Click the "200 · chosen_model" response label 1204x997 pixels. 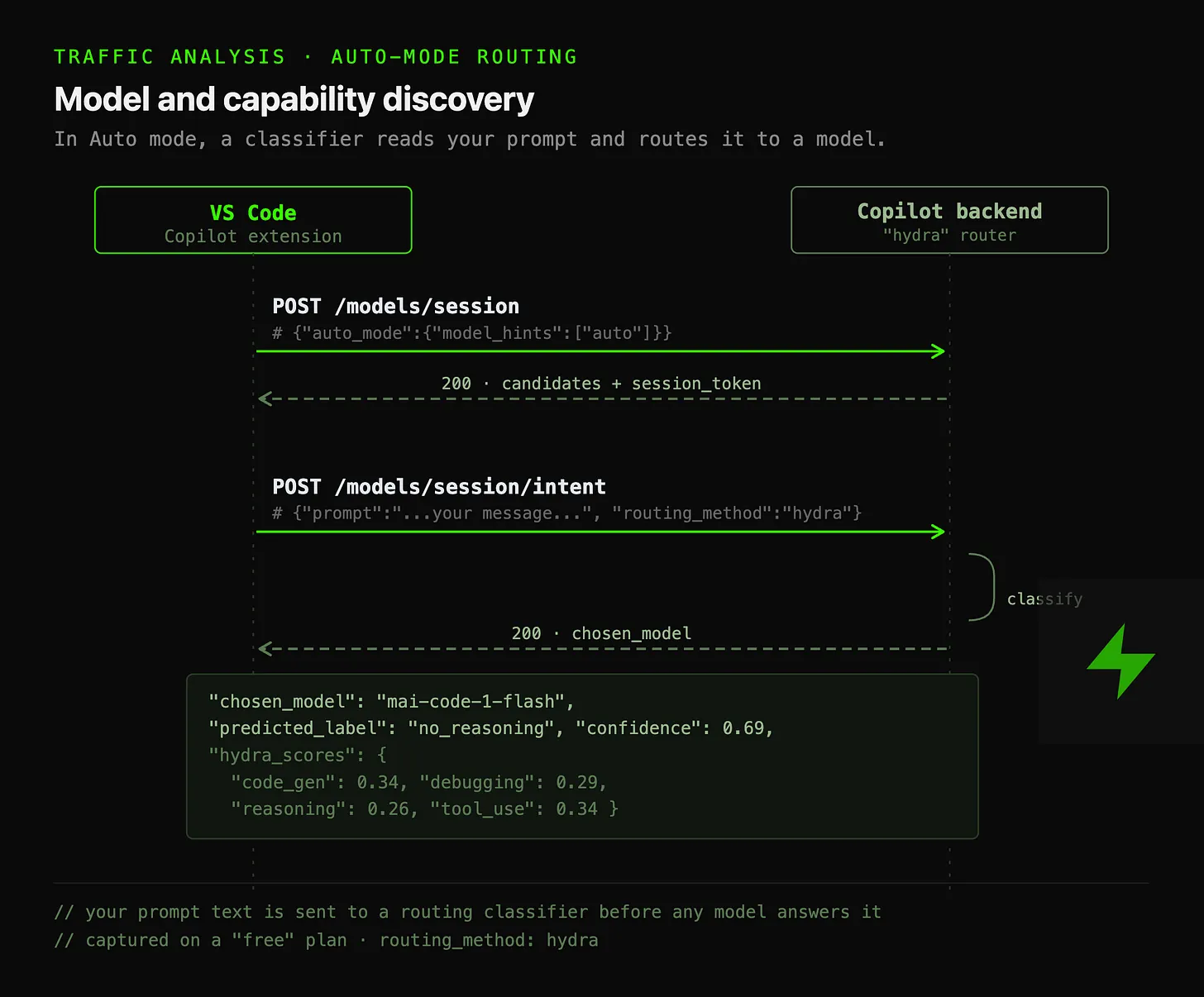[601, 633]
